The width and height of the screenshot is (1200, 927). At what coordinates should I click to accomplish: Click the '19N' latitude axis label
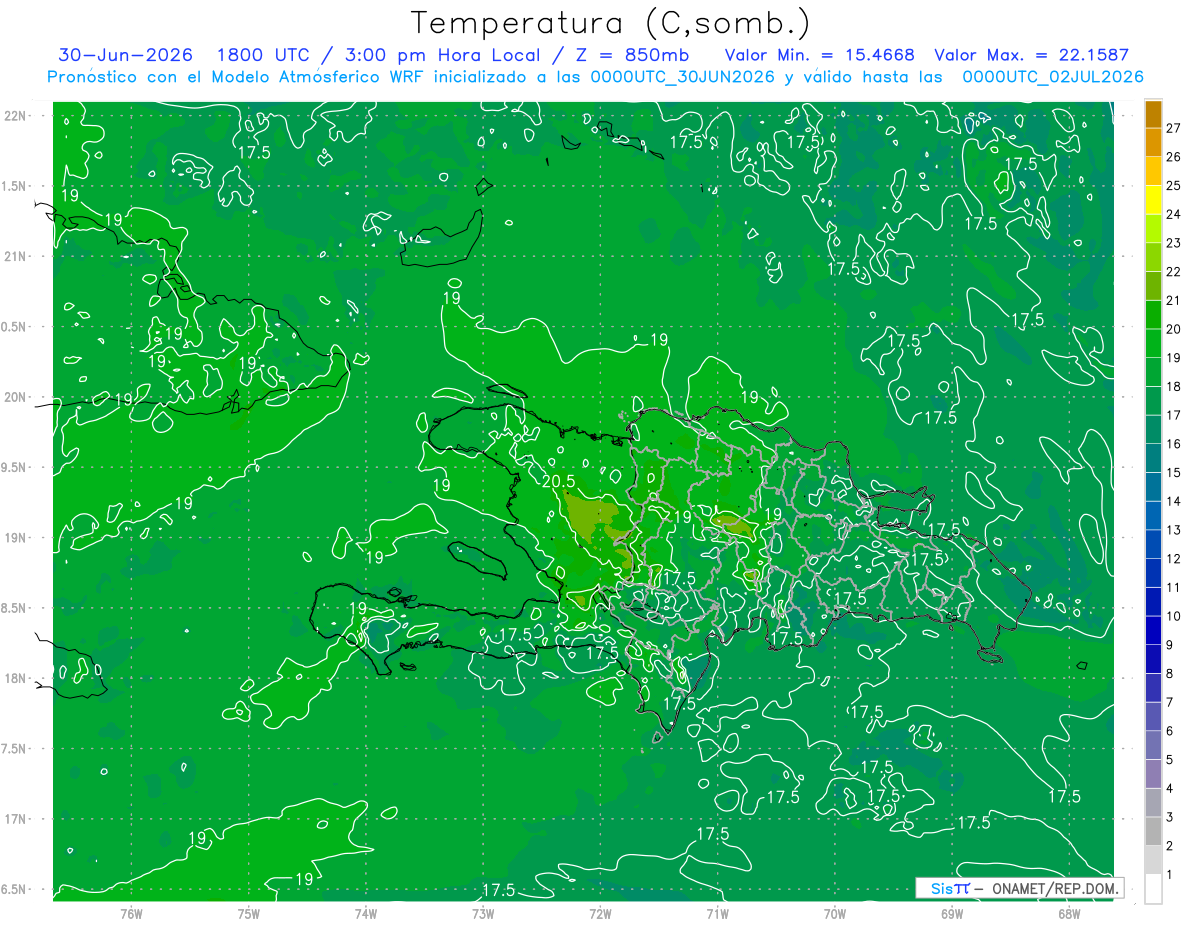point(15,538)
